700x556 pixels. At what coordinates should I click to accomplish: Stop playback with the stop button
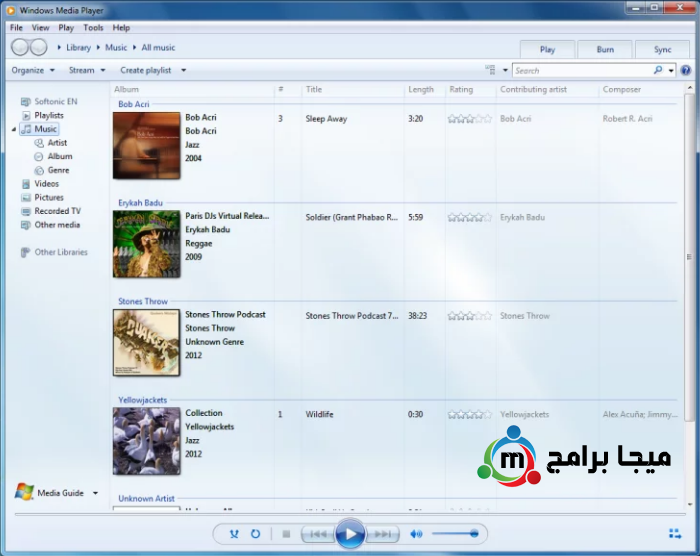pos(286,534)
